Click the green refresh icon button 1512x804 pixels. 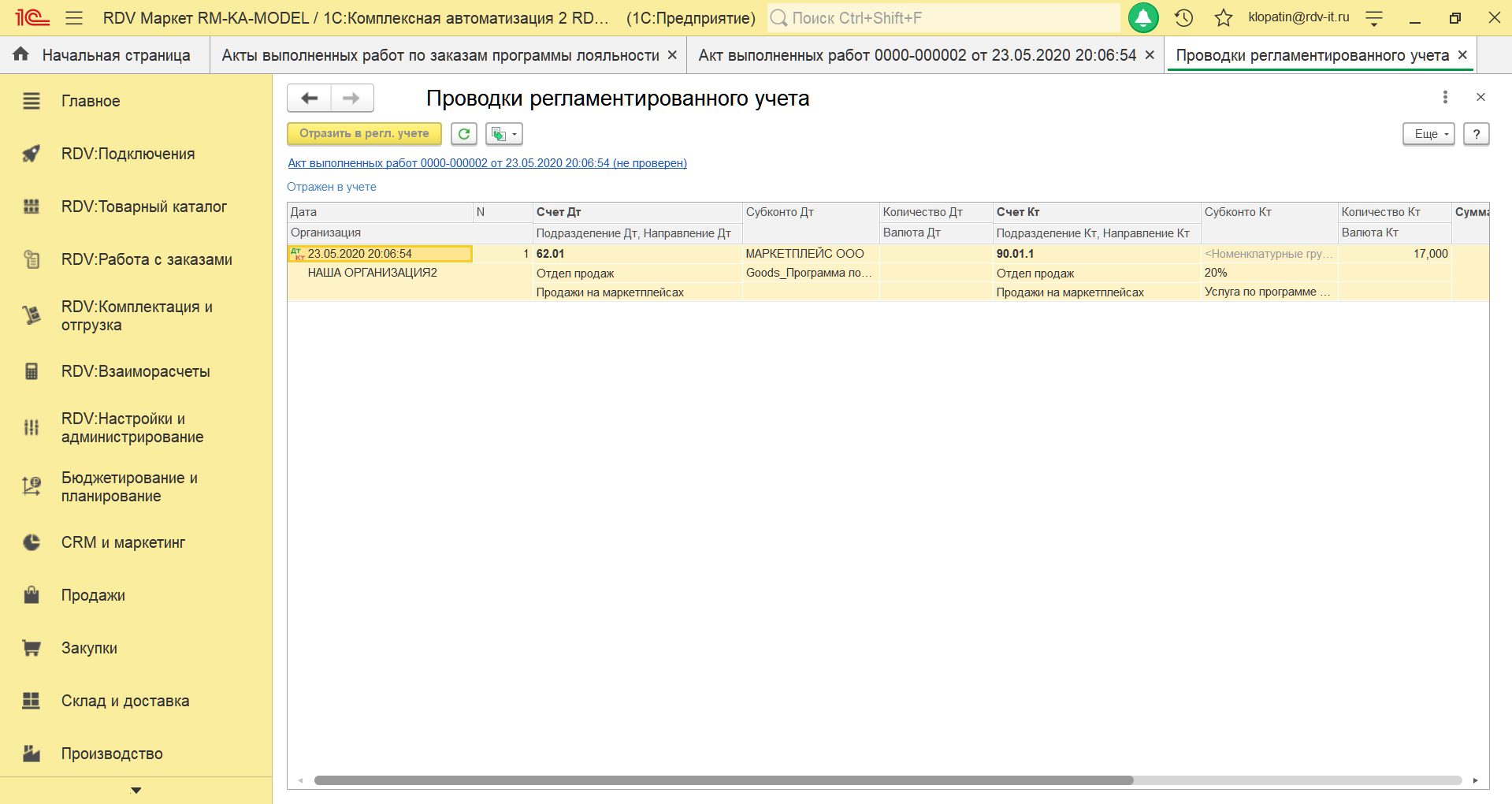[464, 134]
